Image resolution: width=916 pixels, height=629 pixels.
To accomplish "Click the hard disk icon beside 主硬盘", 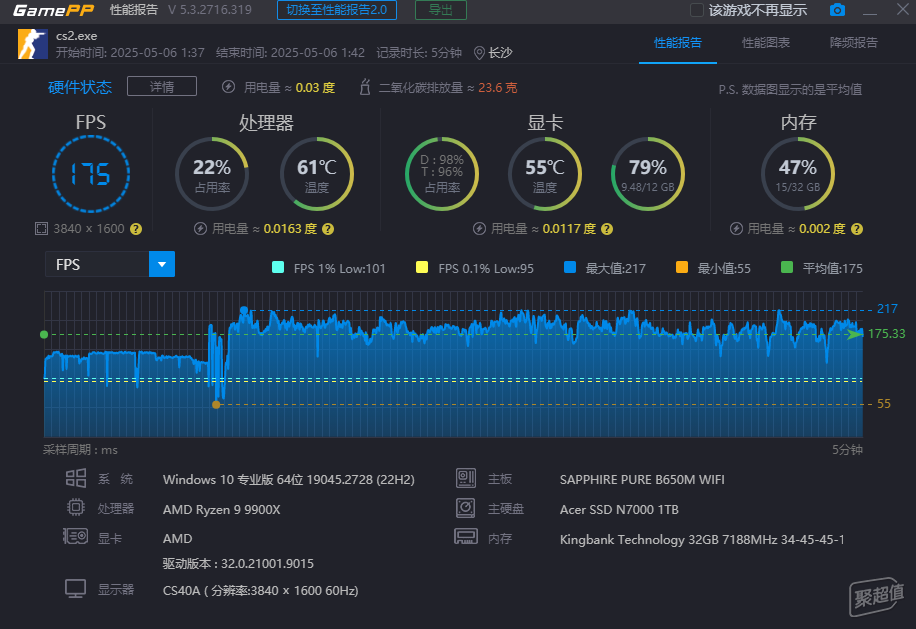I will (x=466, y=508).
